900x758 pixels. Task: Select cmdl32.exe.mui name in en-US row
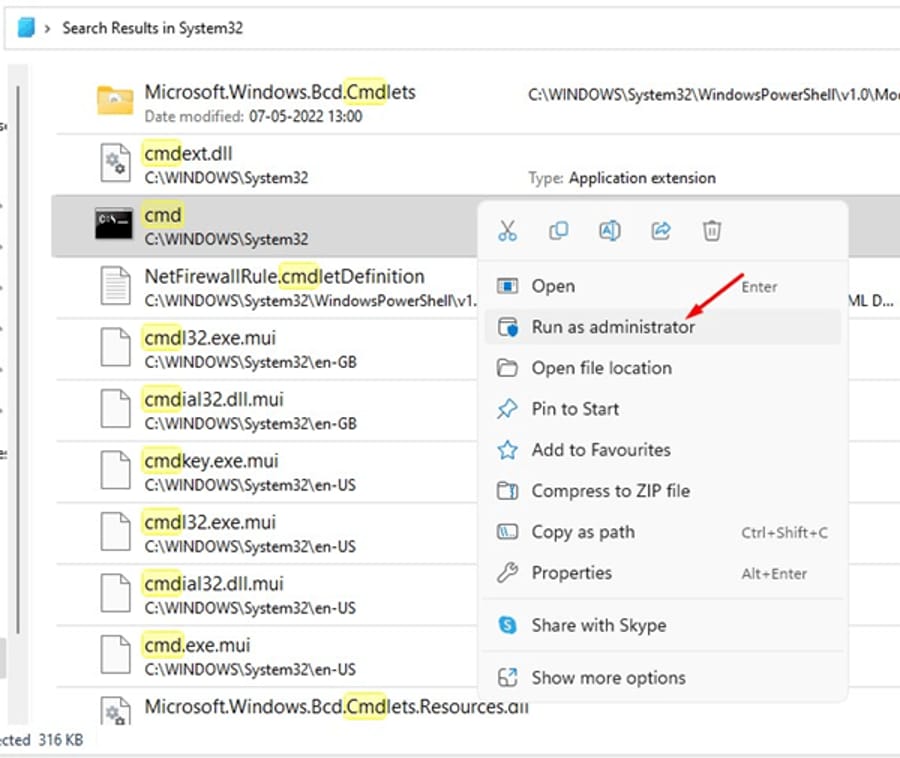pos(210,522)
